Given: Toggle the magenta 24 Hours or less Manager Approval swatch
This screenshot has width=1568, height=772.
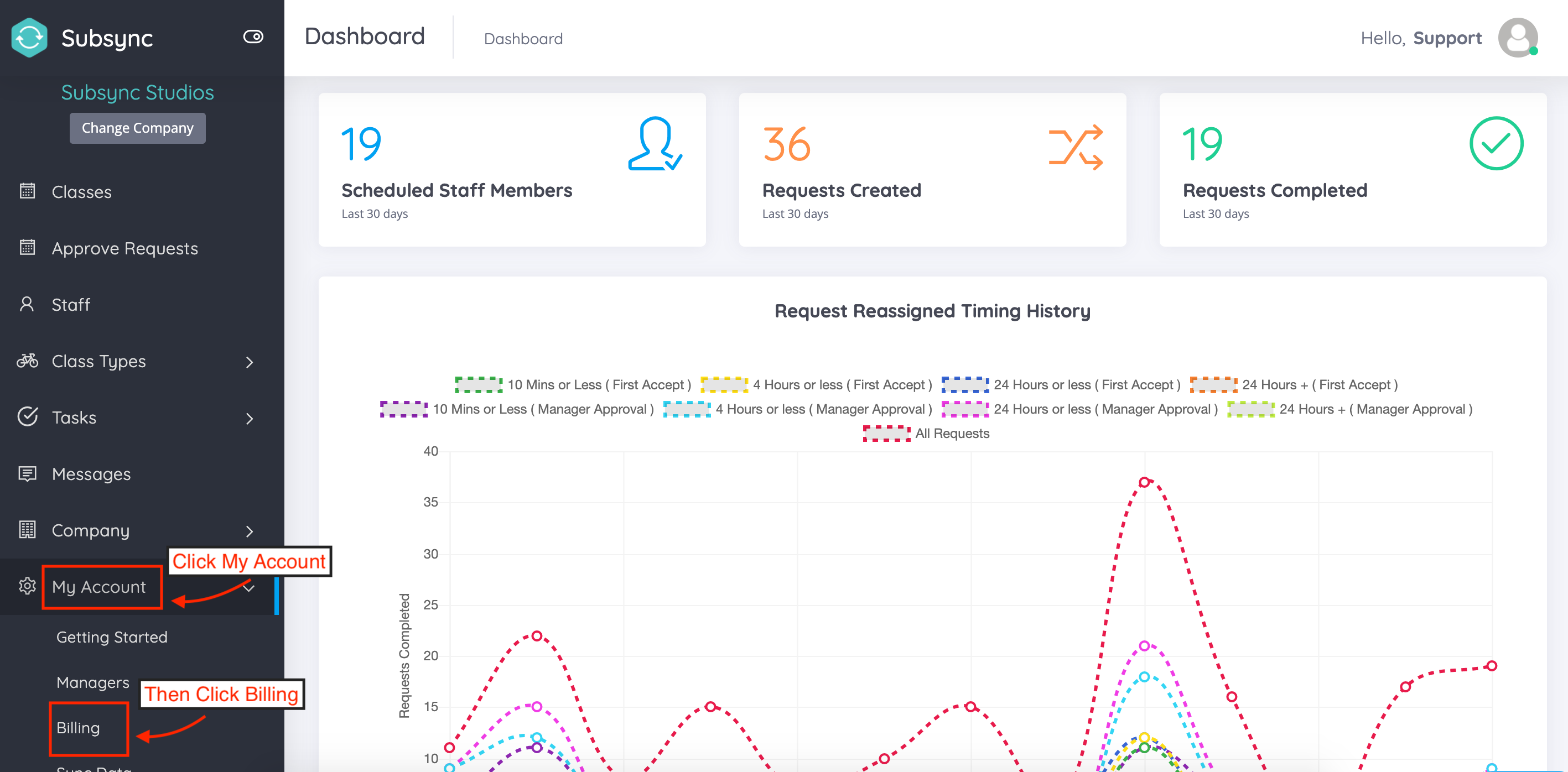Looking at the screenshot, I should (x=965, y=409).
